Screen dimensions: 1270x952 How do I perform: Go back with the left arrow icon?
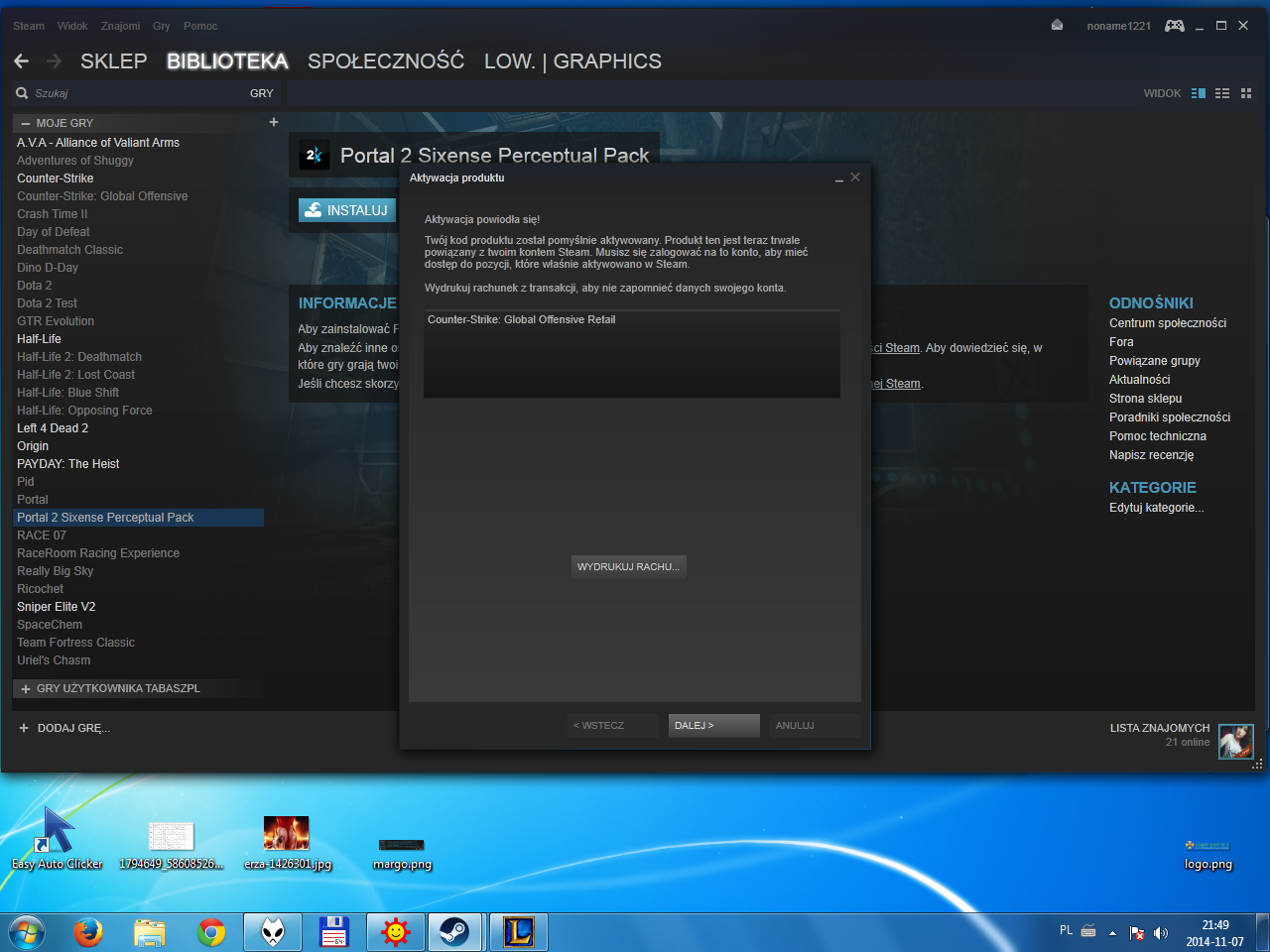click(22, 61)
